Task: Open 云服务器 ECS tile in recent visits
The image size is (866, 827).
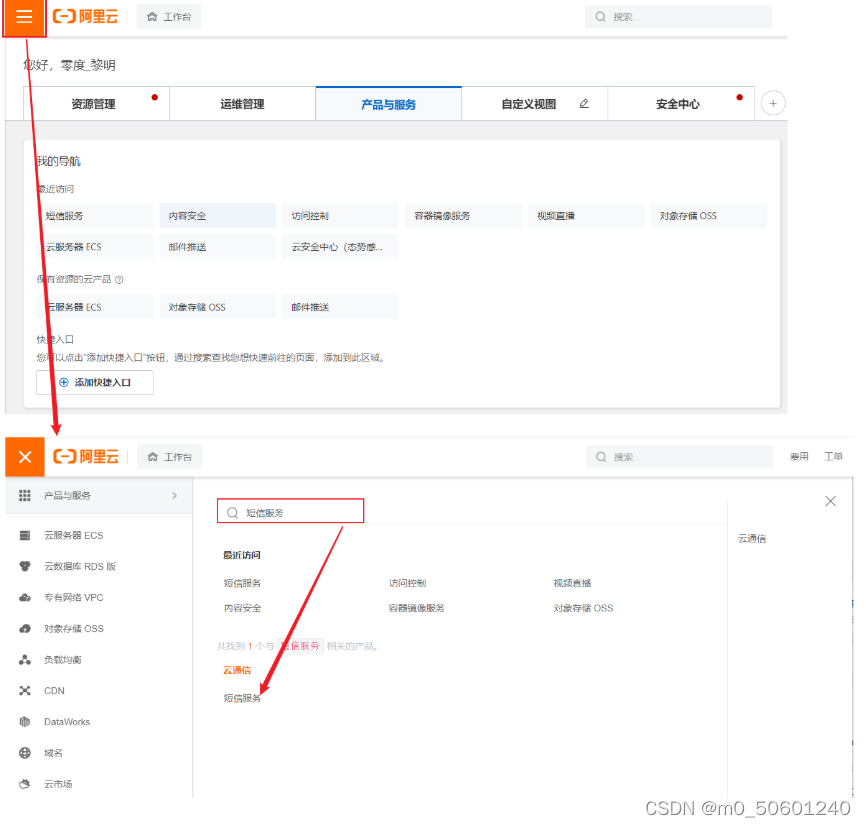Action: (95, 246)
